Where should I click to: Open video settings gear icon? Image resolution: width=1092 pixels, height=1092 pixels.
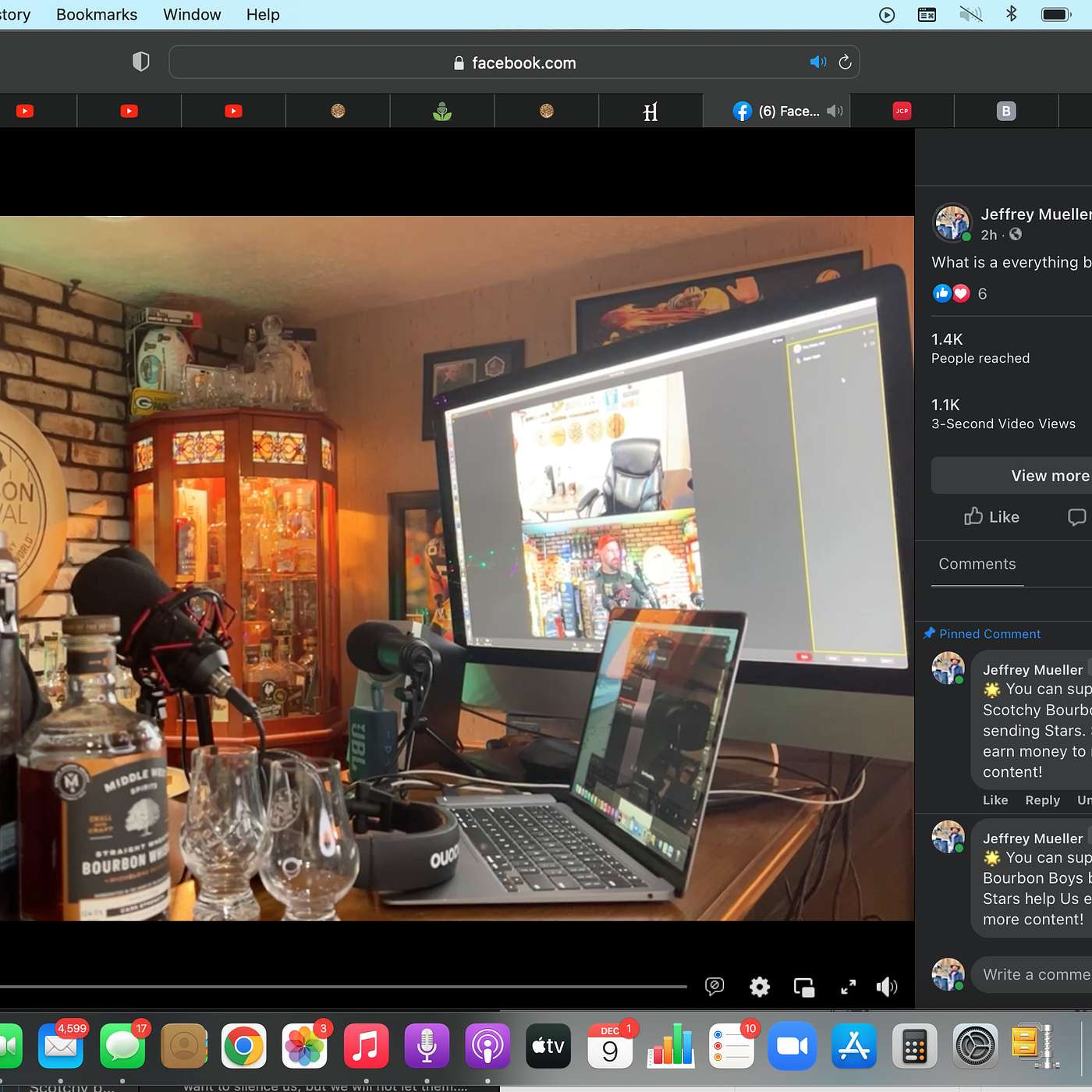tap(759, 987)
